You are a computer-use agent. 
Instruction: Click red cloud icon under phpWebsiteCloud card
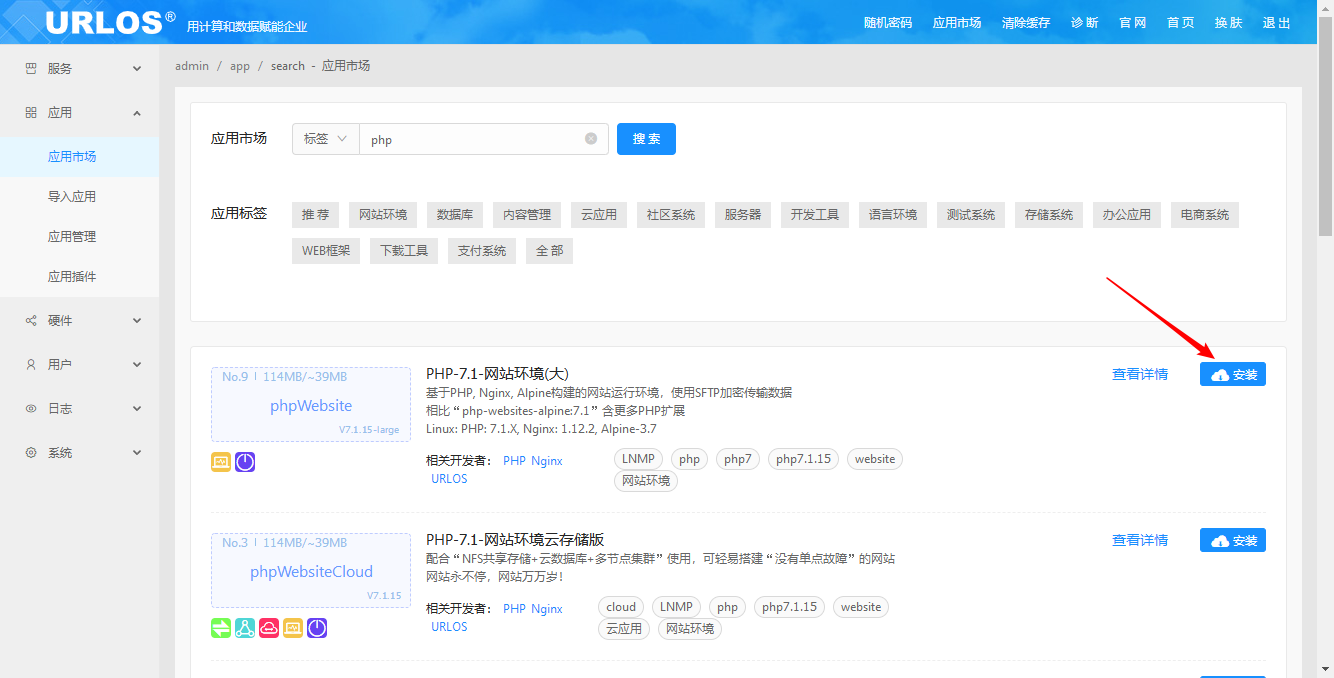[x=269, y=628]
